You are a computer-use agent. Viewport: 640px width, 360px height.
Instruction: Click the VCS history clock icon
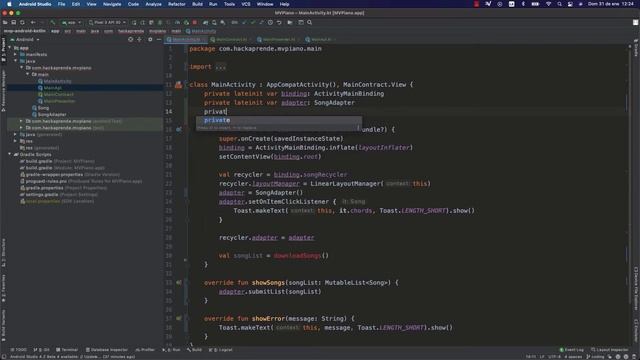270,22
